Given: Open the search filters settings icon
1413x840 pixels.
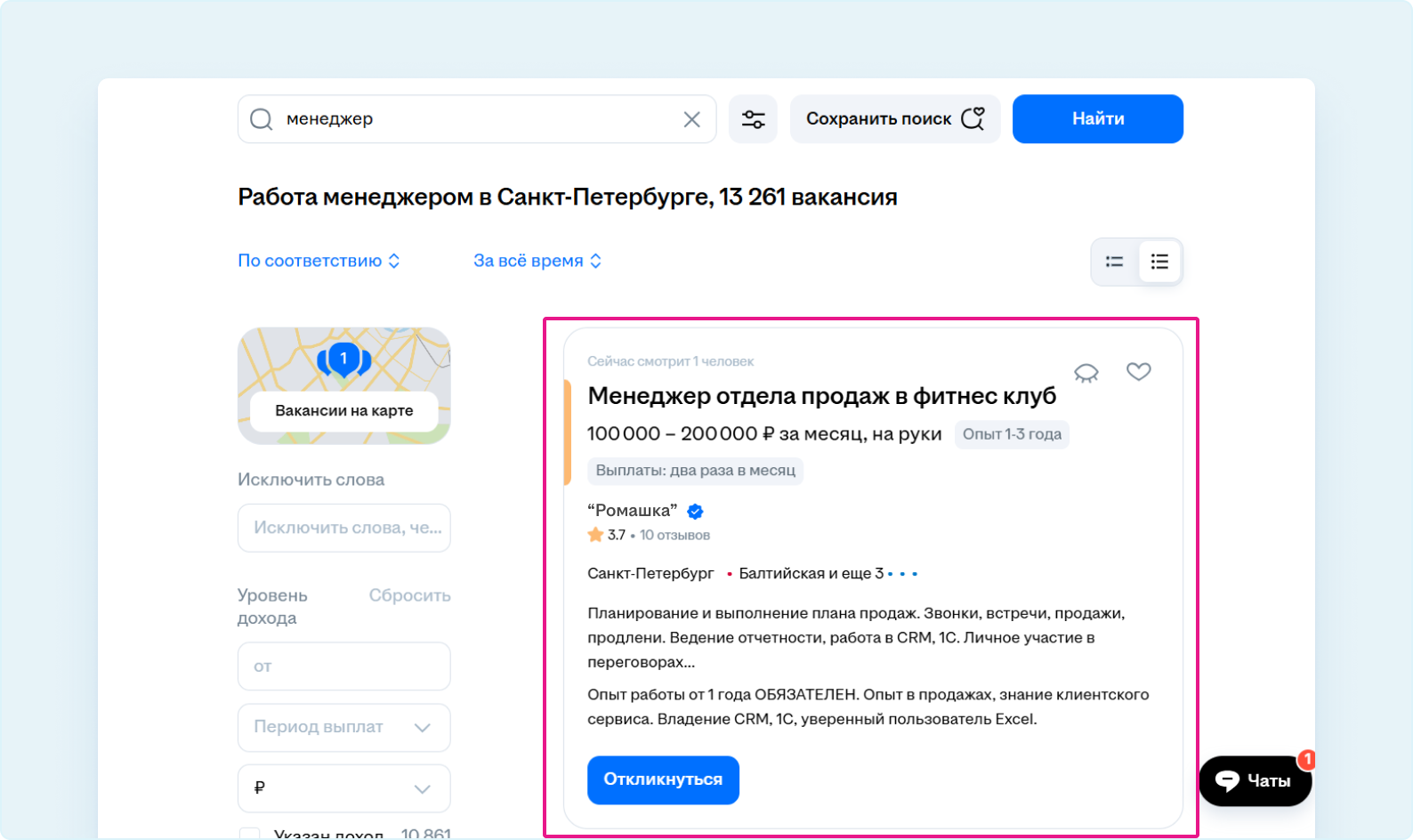Looking at the screenshot, I should coord(753,119).
